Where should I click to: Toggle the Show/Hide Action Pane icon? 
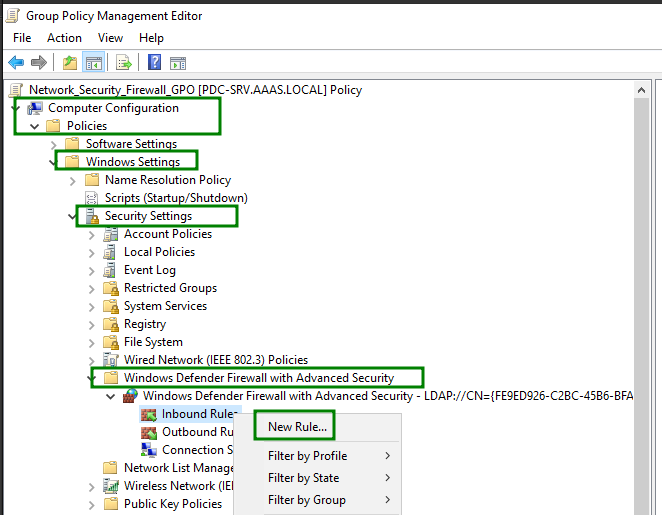178,63
